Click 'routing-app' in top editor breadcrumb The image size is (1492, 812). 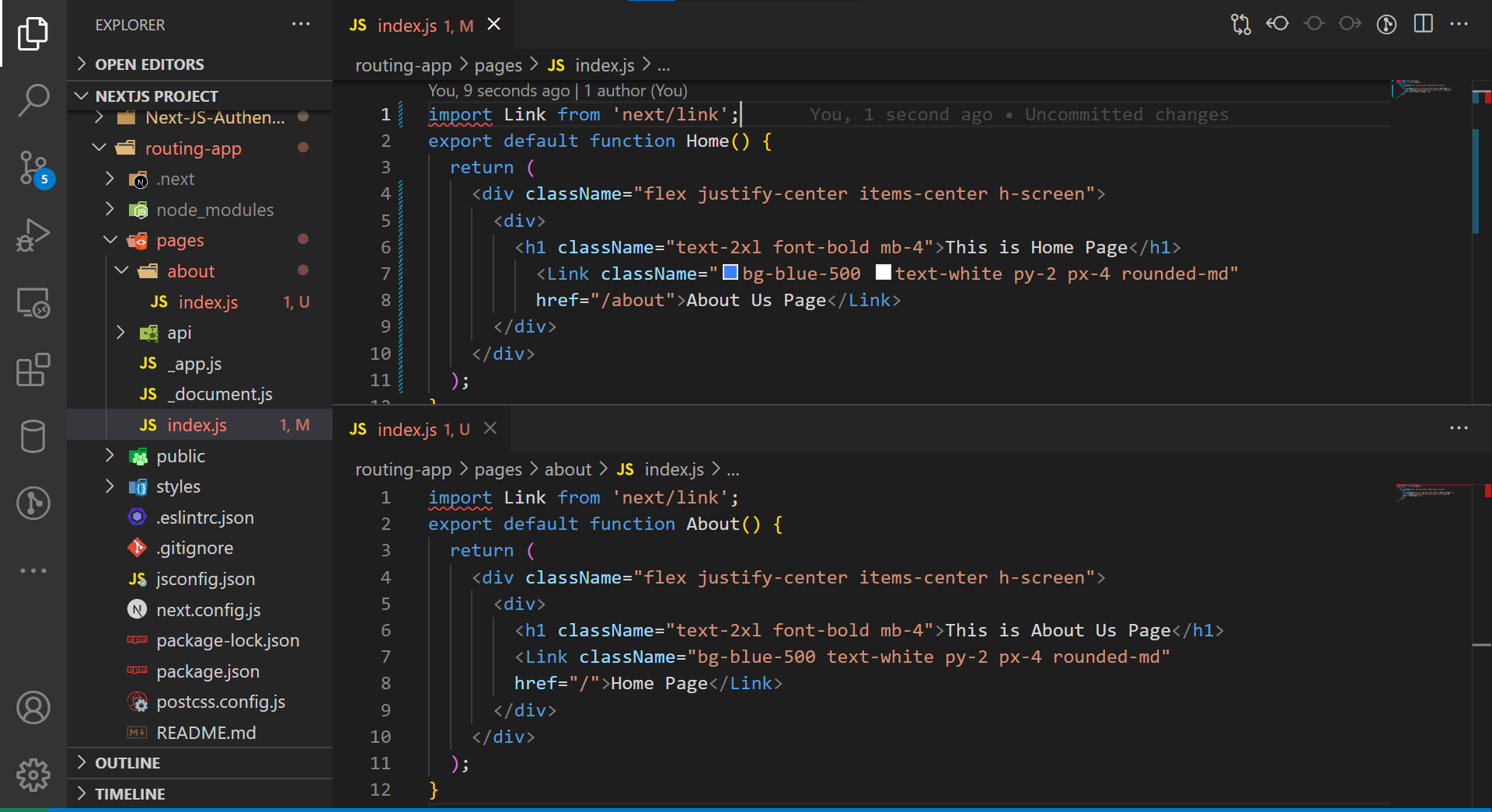pyautogui.click(x=403, y=65)
